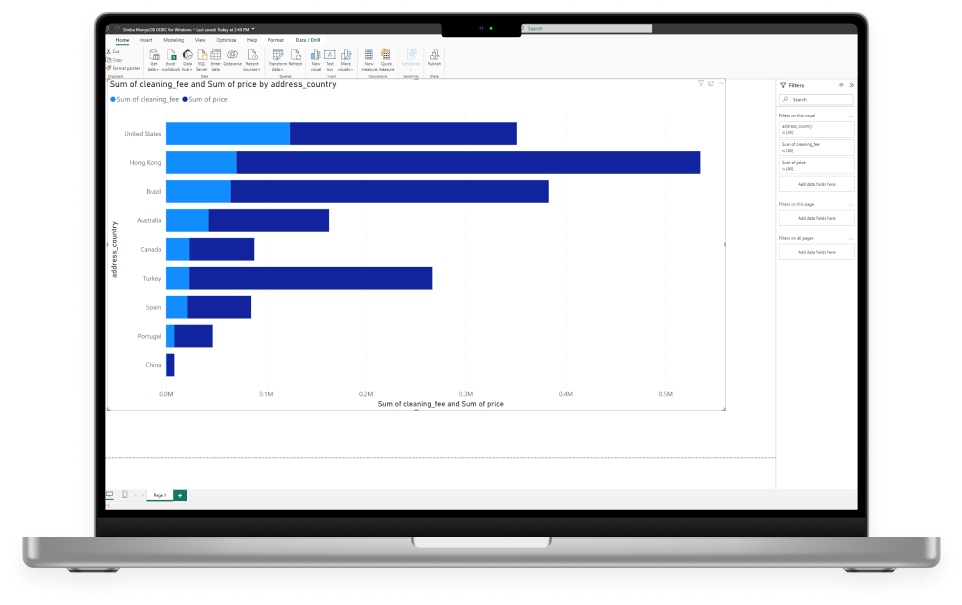Switch to desktop layout view
Screen dimensions: 962x605
point(110,495)
